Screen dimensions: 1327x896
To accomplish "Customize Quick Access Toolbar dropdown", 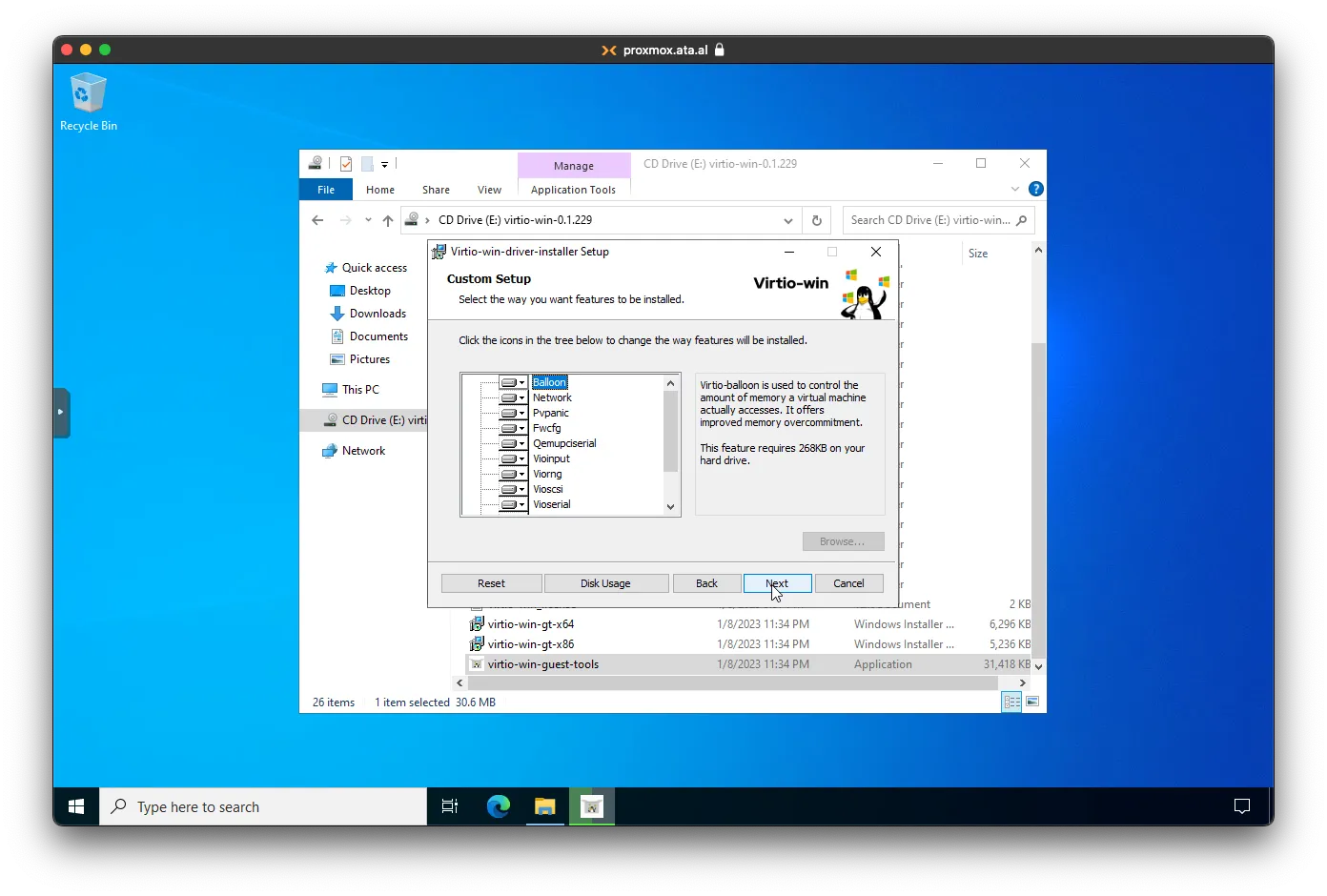I will pos(385,164).
